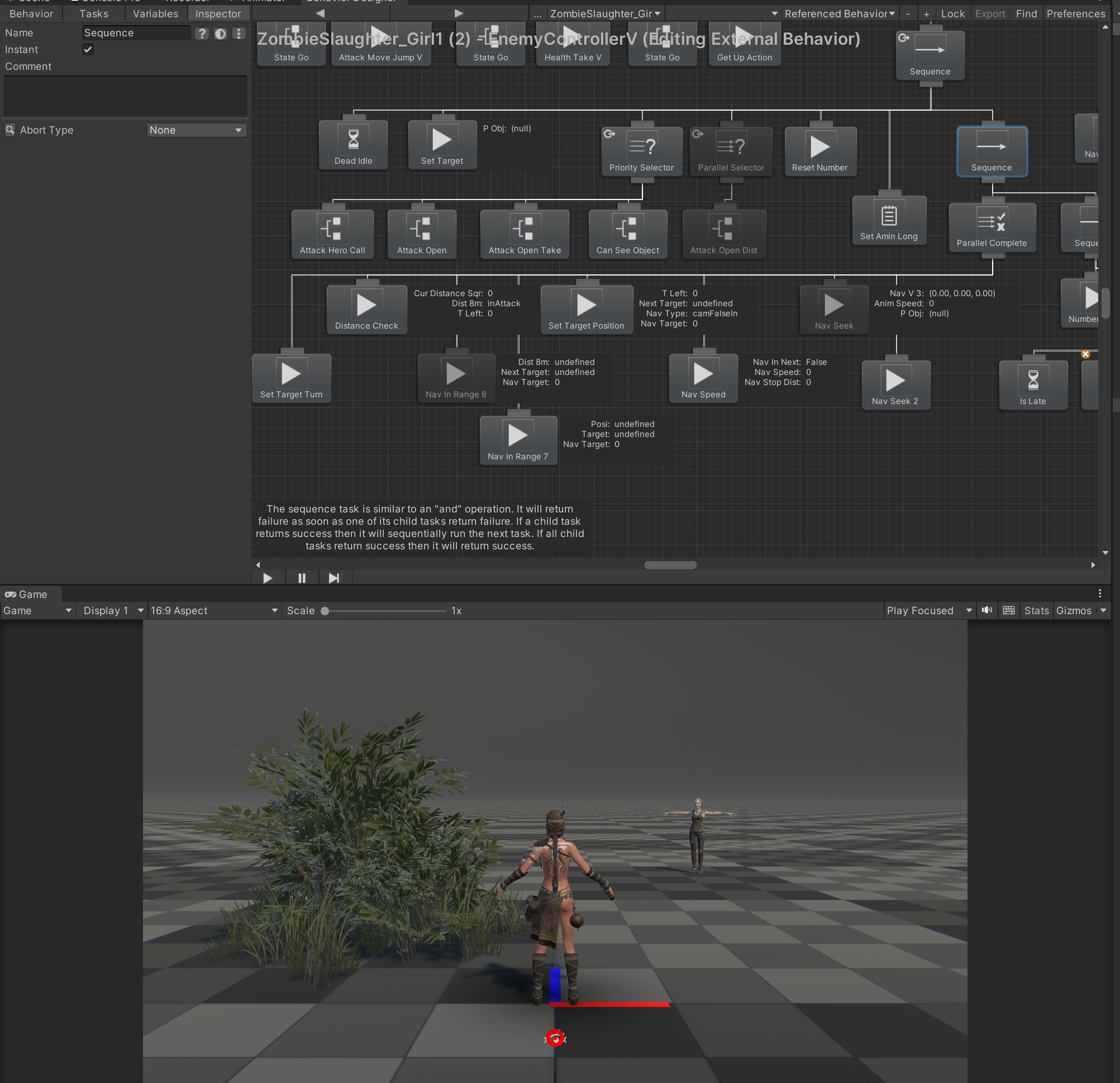
Task: Open the 16:9 Aspect dropdown
Action: pyautogui.click(x=215, y=610)
